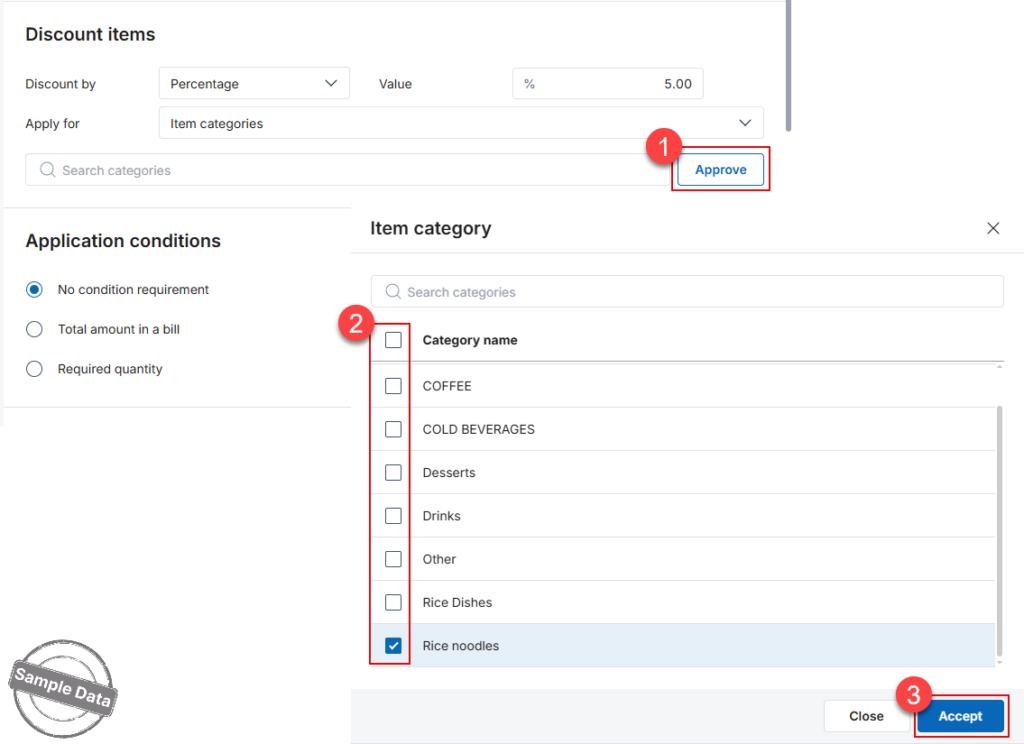Image resolution: width=1024 pixels, height=744 pixels.
Task: Check the Rice Dishes checkbox
Action: (393, 602)
